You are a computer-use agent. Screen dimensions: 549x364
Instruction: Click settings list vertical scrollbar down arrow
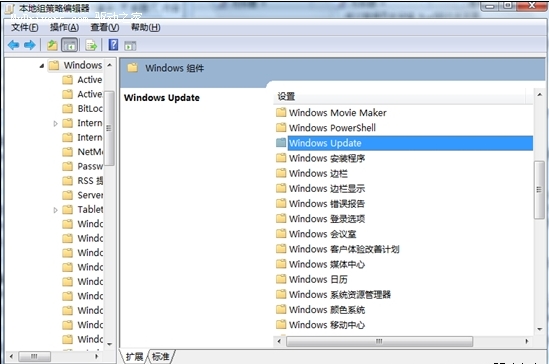coord(540,329)
